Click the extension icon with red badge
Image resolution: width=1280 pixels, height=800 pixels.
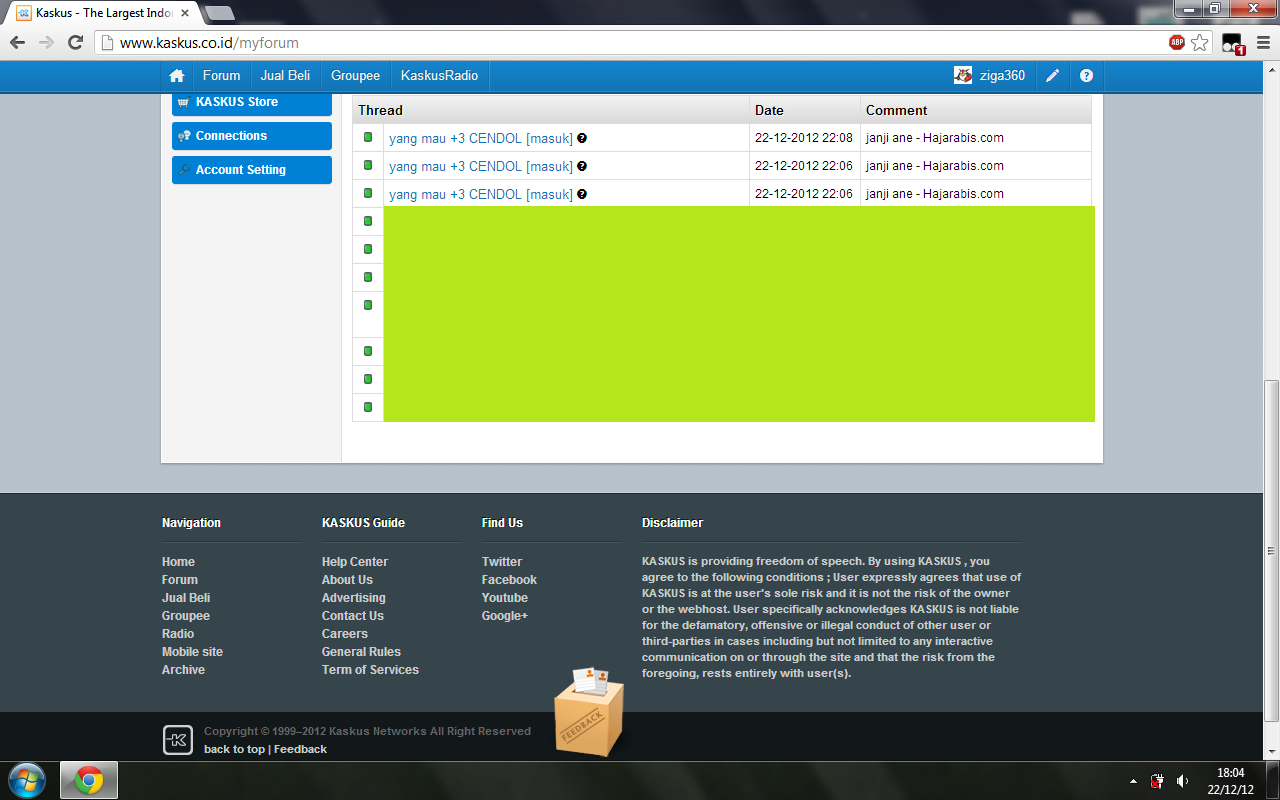click(x=1232, y=43)
